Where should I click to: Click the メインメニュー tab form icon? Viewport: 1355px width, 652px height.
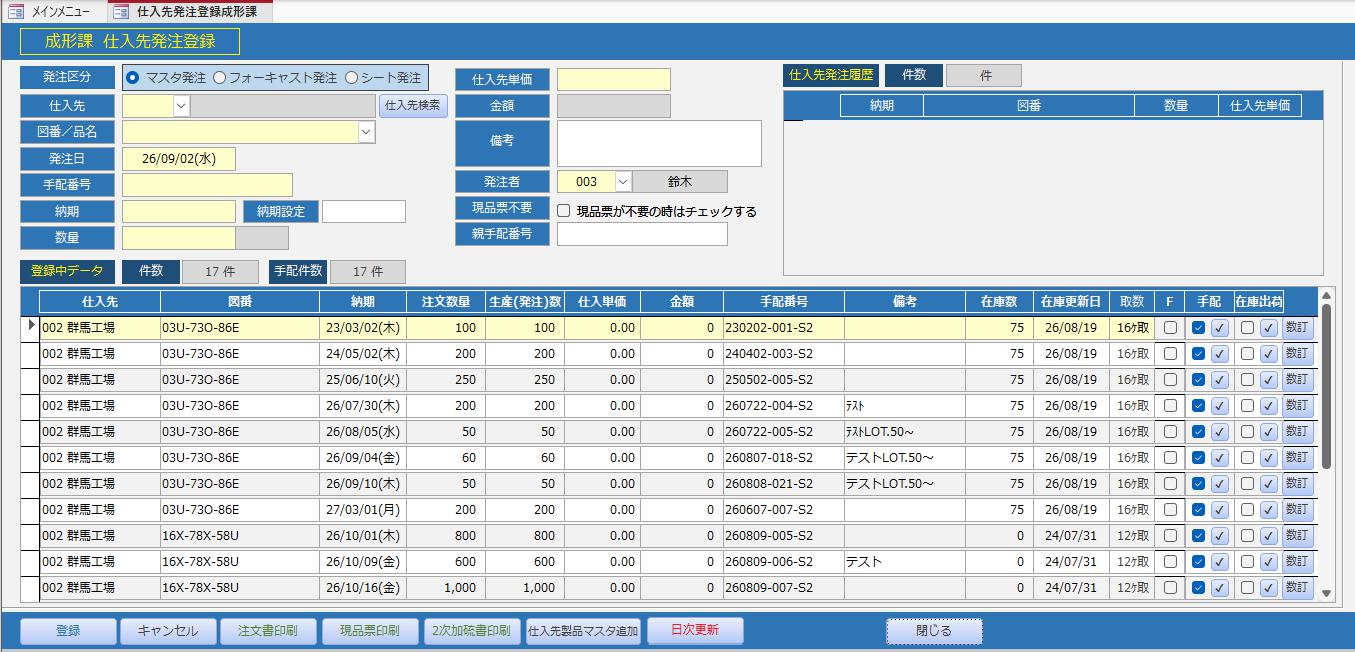point(16,12)
